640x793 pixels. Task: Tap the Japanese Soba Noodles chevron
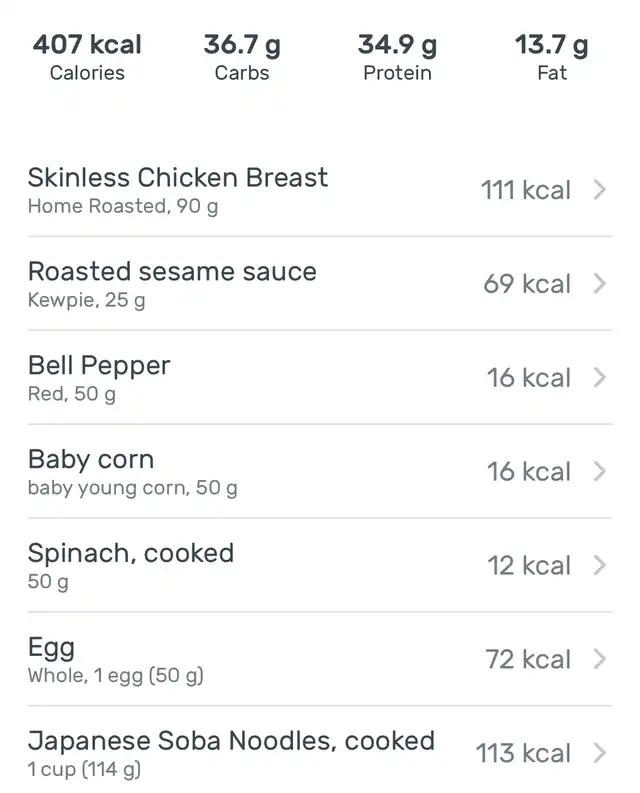click(600, 753)
